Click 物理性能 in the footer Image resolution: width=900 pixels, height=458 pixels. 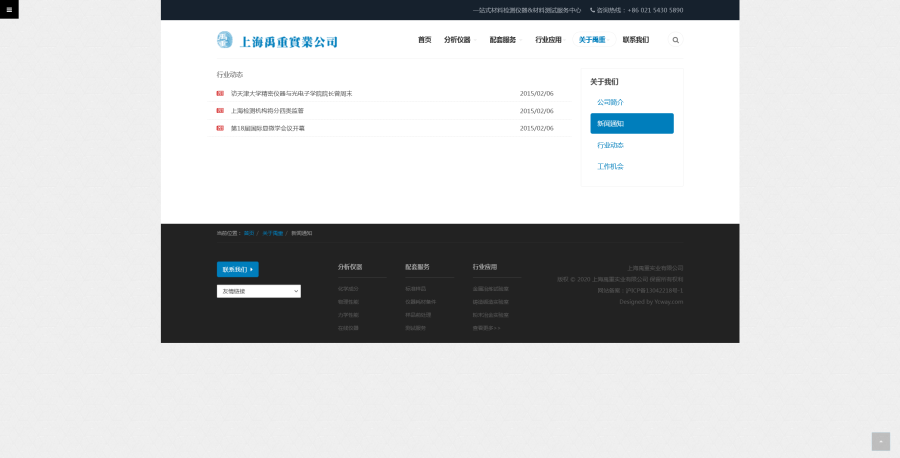(348, 302)
